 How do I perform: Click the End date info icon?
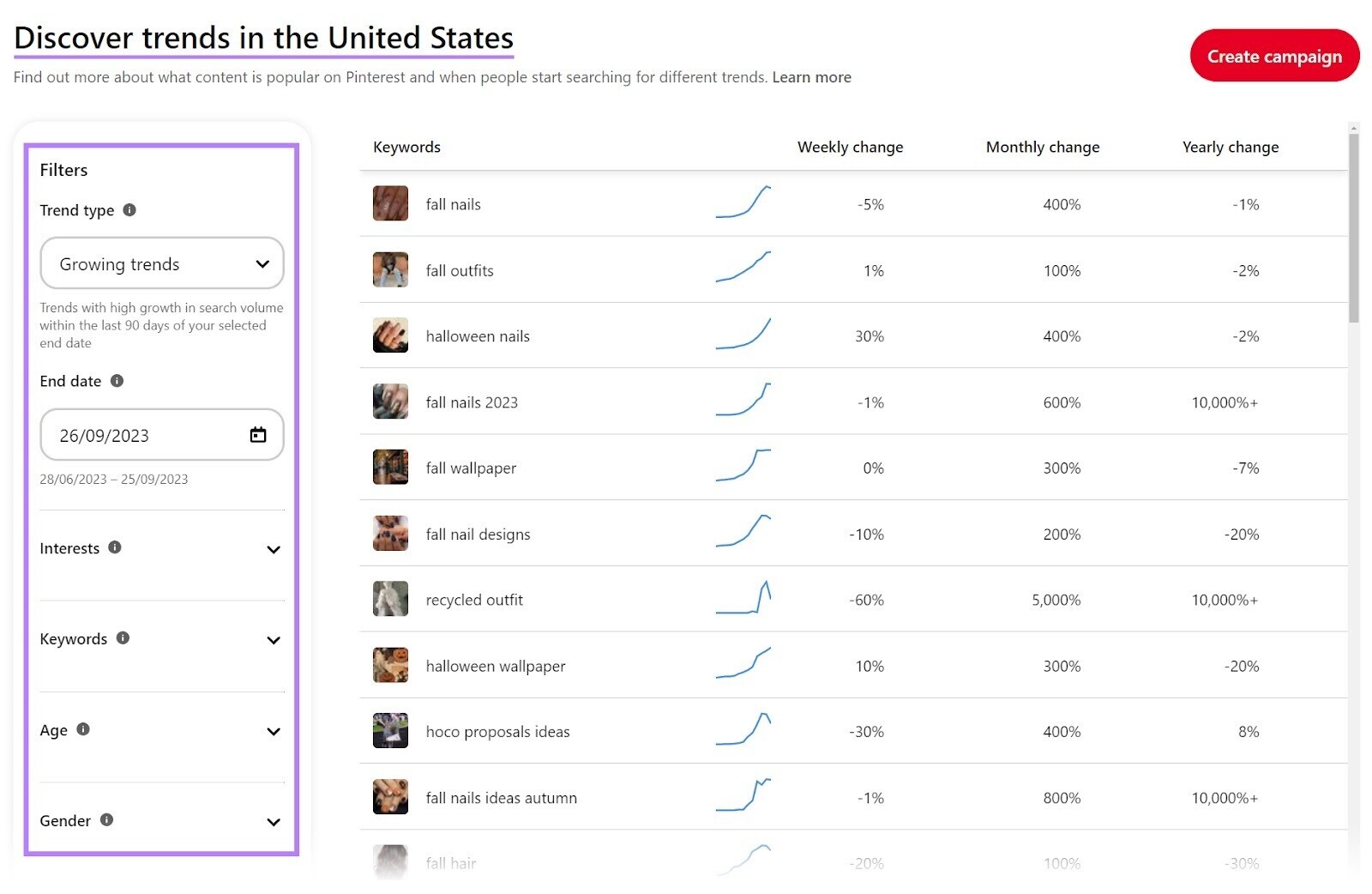click(x=118, y=381)
